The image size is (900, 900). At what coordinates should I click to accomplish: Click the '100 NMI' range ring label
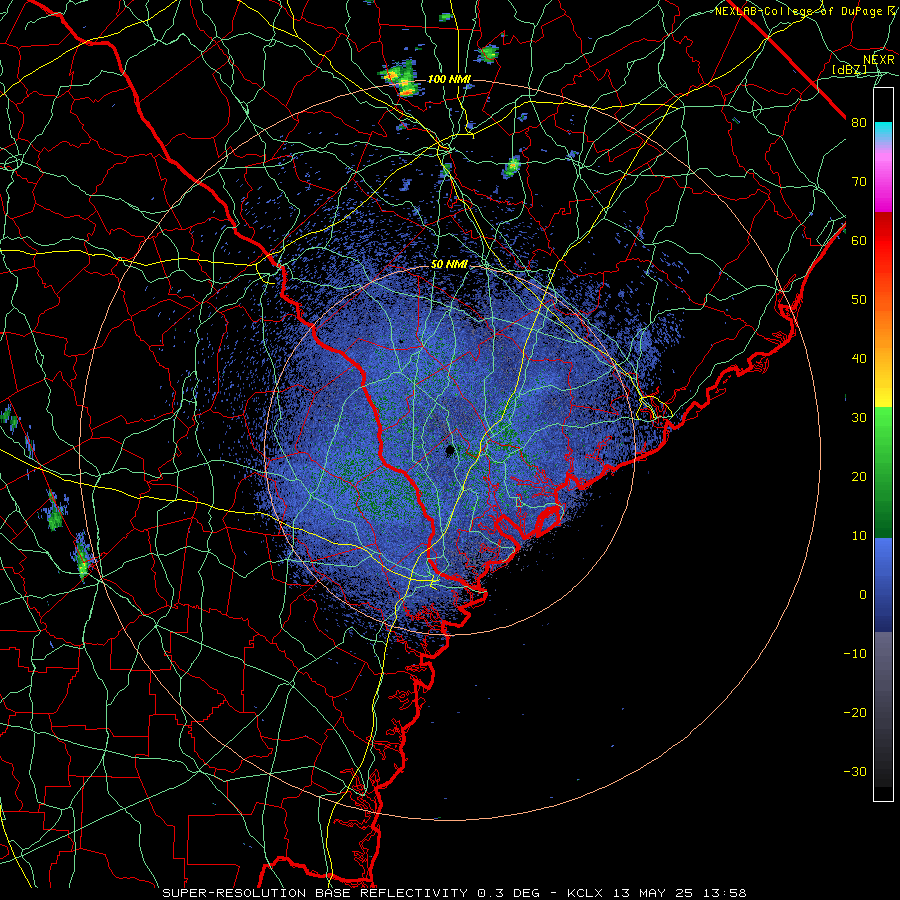pyautogui.click(x=449, y=79)
